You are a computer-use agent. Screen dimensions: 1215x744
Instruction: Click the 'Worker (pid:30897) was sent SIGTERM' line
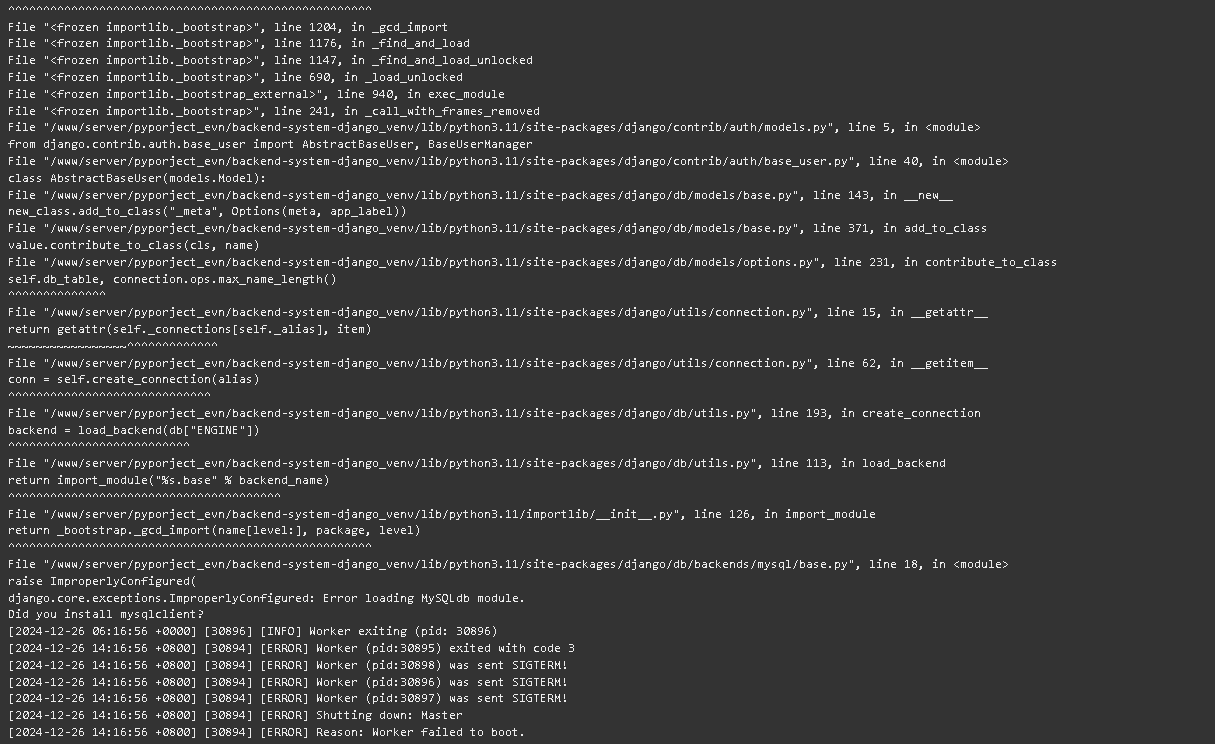(288, 698)
